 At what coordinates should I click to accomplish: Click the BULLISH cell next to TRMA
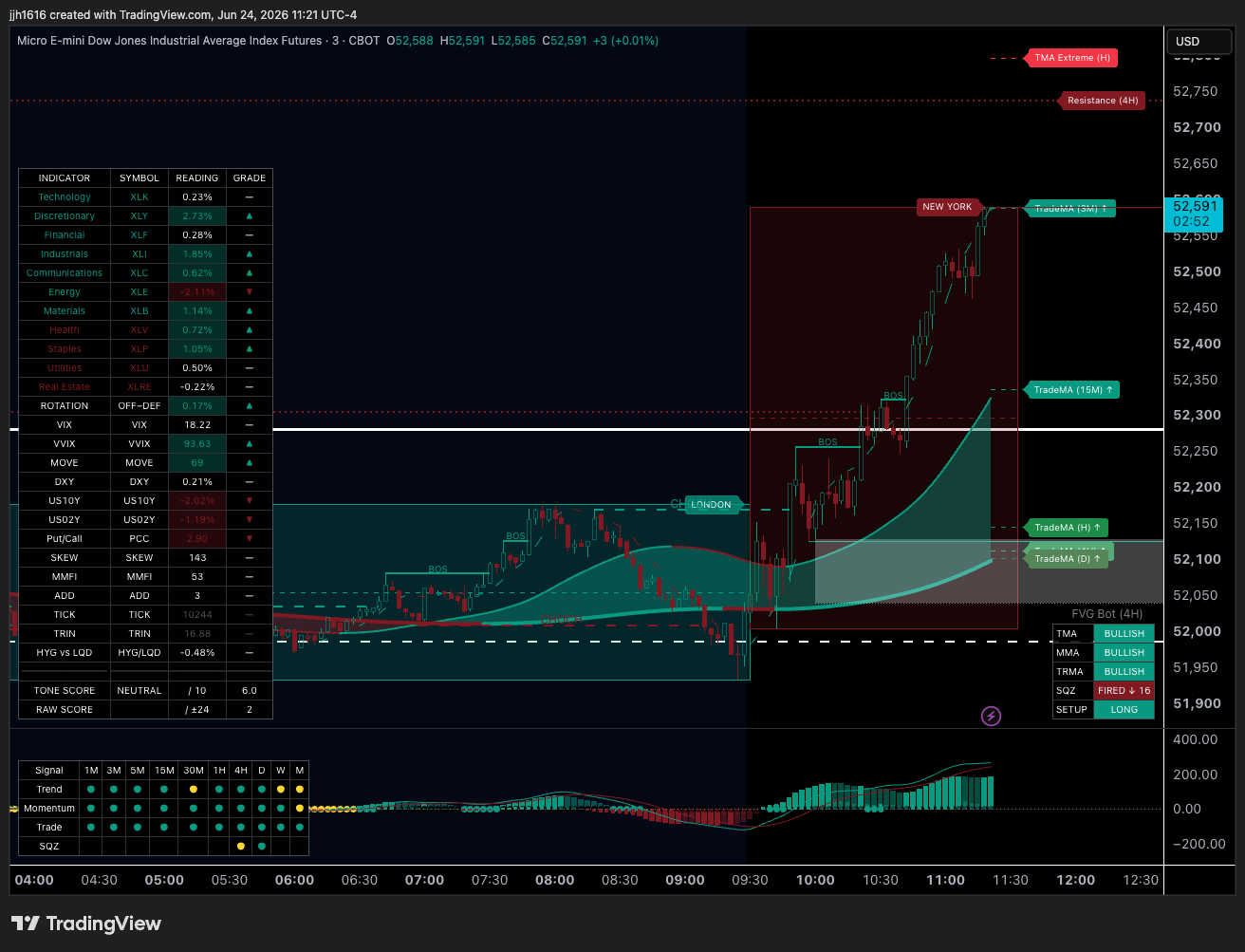[1124, 671]
